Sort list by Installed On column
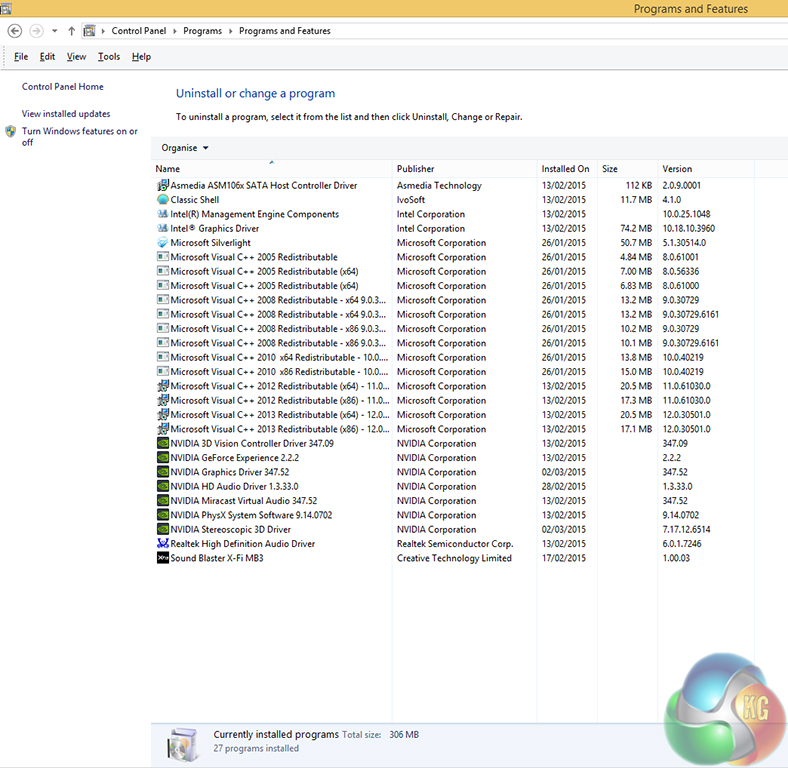Image resolution: width=788 pixels, height=768 pixels. [565, 169]
